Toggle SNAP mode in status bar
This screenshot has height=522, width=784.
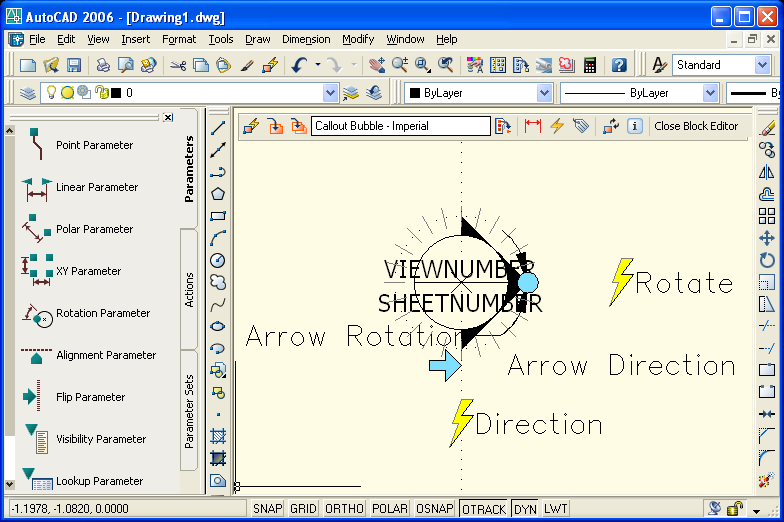coord(267,509)
